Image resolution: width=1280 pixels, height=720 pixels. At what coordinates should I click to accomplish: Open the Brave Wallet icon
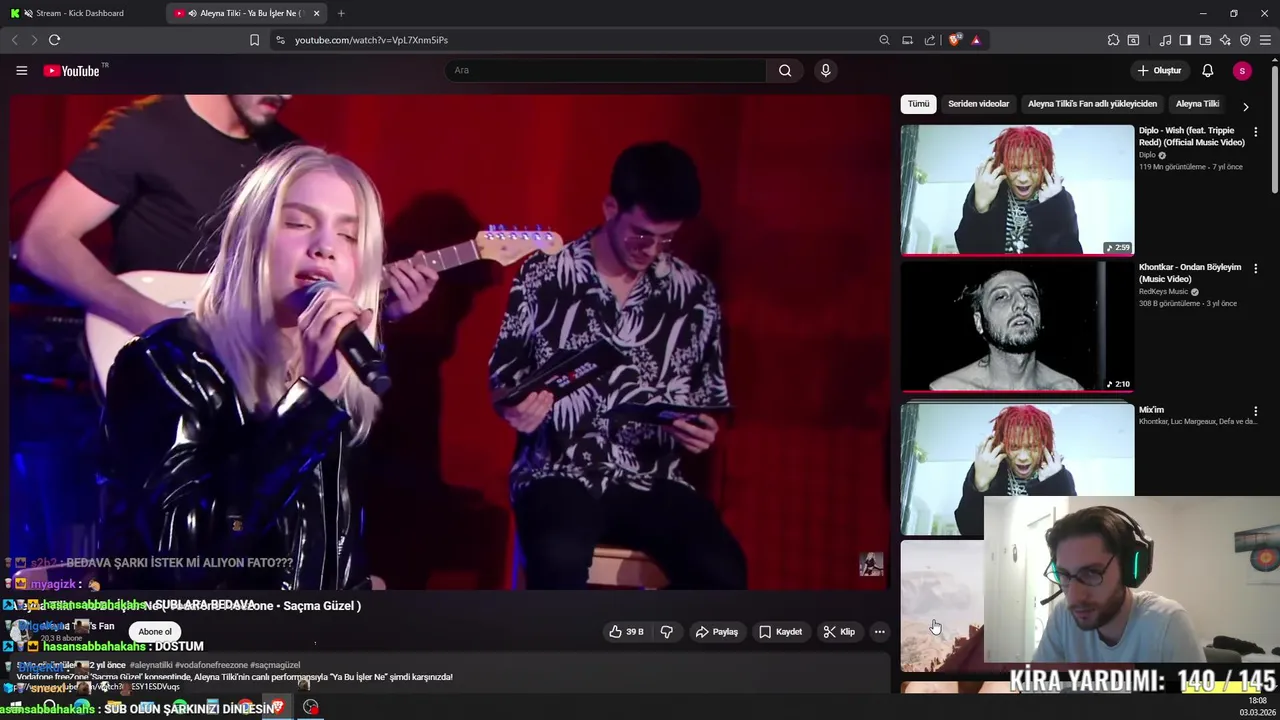click(1205, 40)
